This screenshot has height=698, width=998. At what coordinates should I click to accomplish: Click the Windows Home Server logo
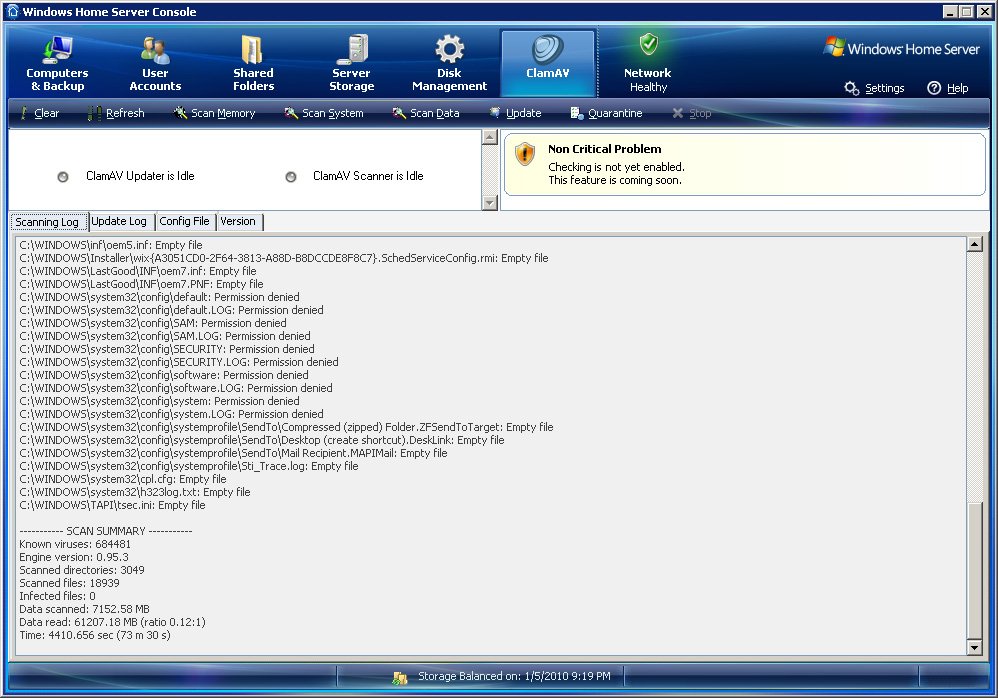[901, 48]
